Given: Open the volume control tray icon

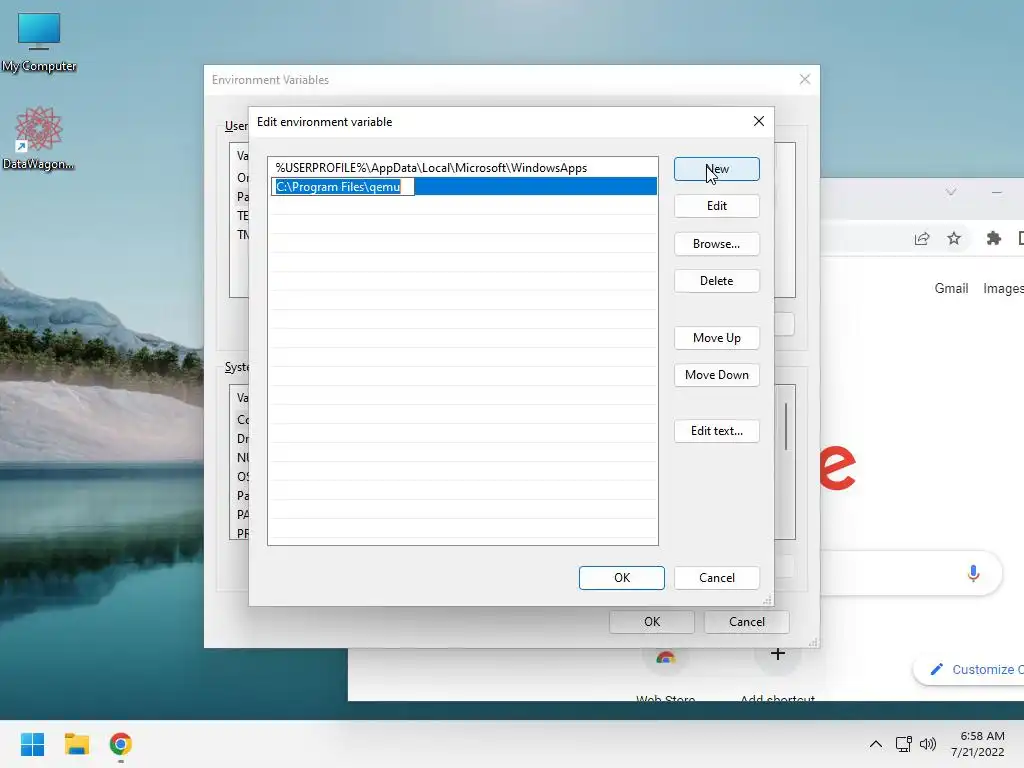Looking at the screenshot, I should click(927, 744).
